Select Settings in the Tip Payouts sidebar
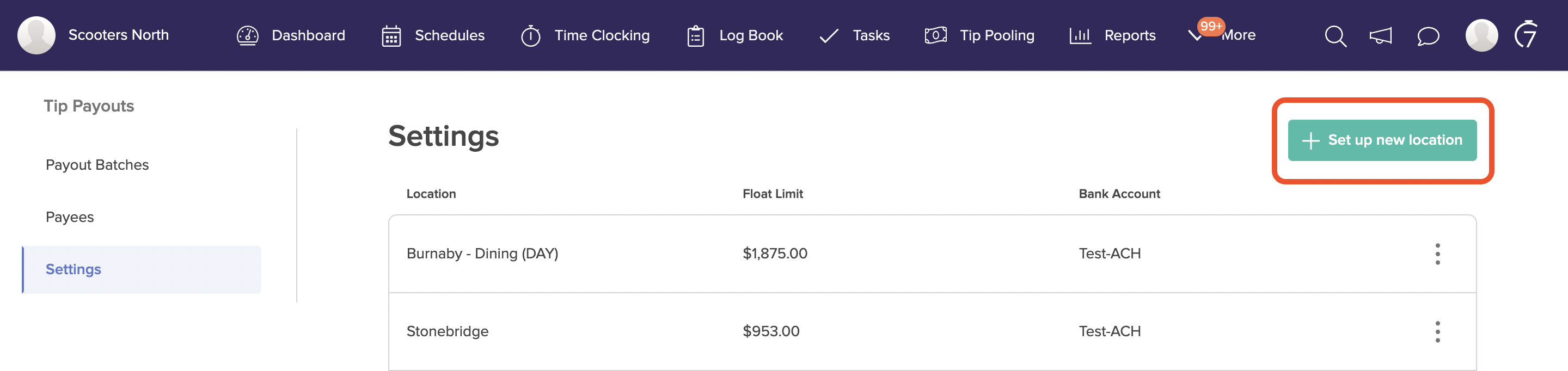Image resolution: width=1568 pixels, height=371 pixels. point(142,269)
